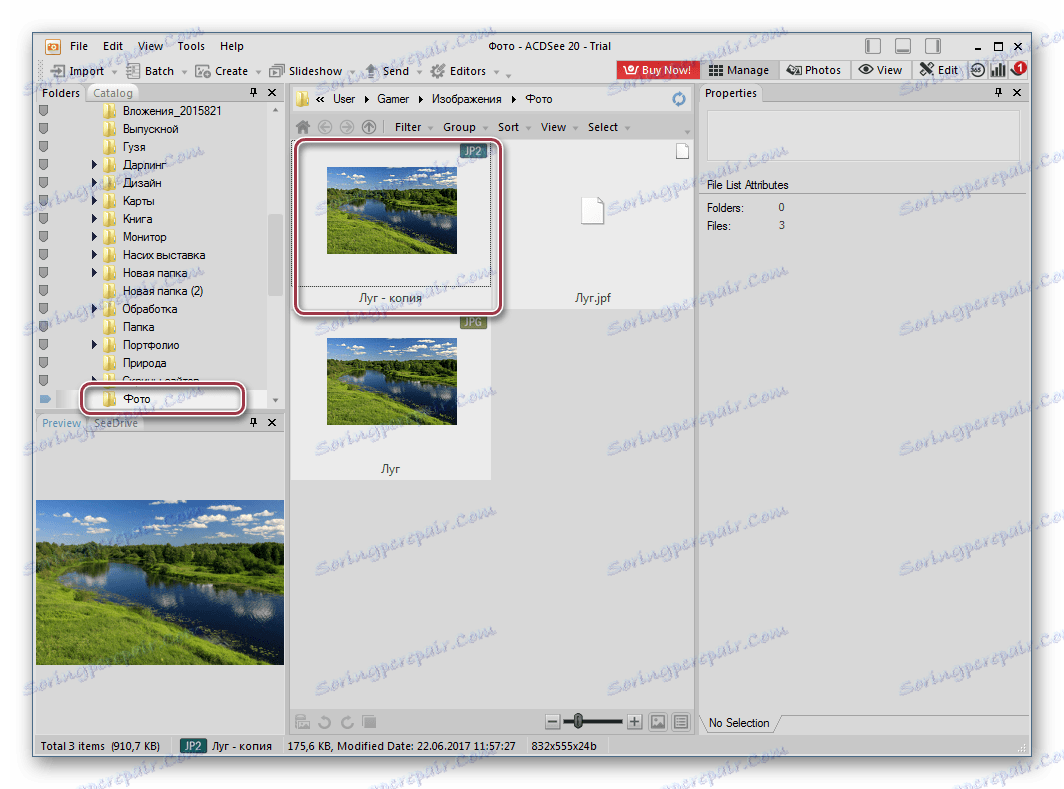
Task: Close the Preview pane
Action: tap(272, 422)
